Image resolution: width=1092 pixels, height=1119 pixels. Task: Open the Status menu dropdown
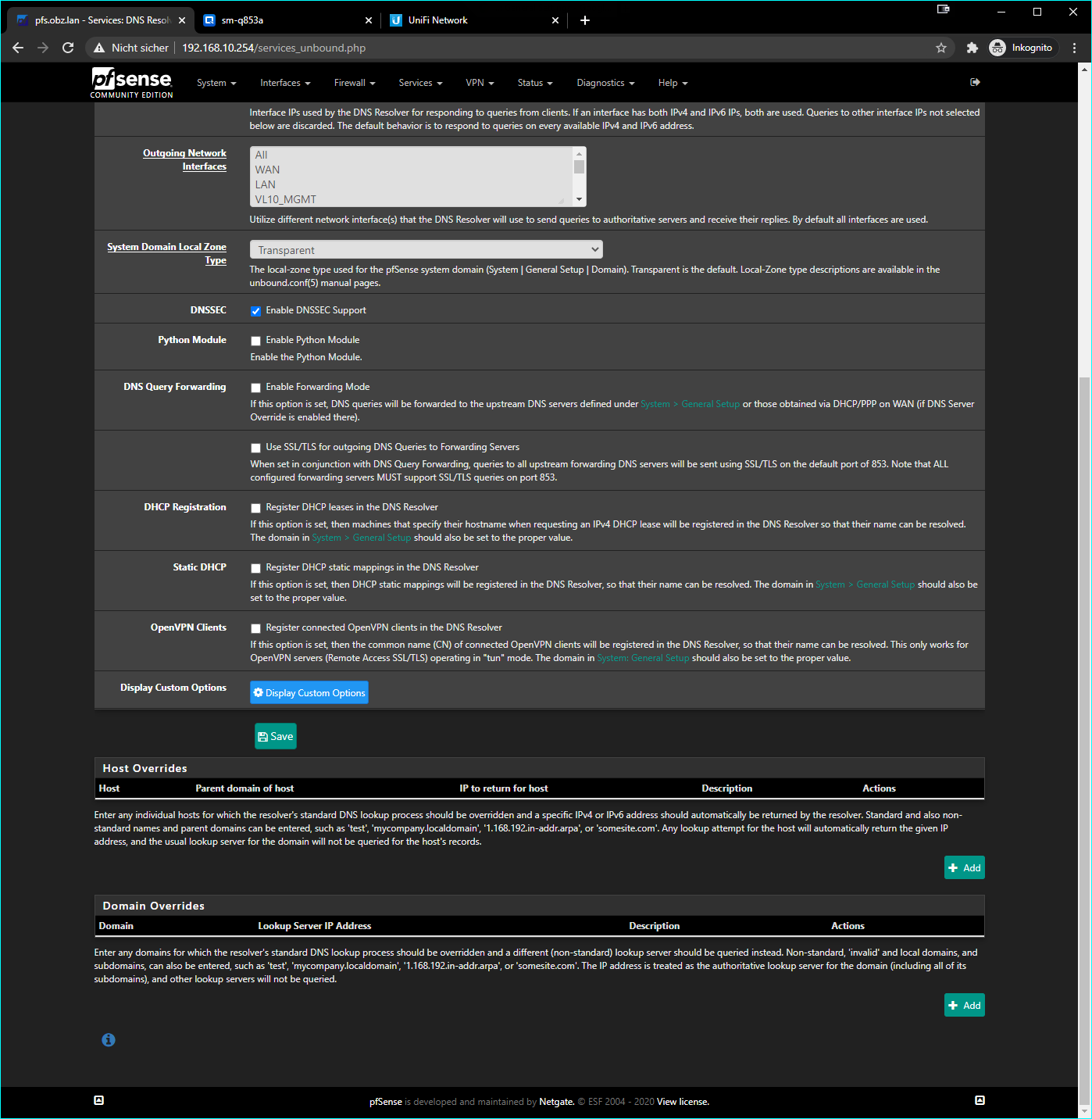tap(535, 83)
